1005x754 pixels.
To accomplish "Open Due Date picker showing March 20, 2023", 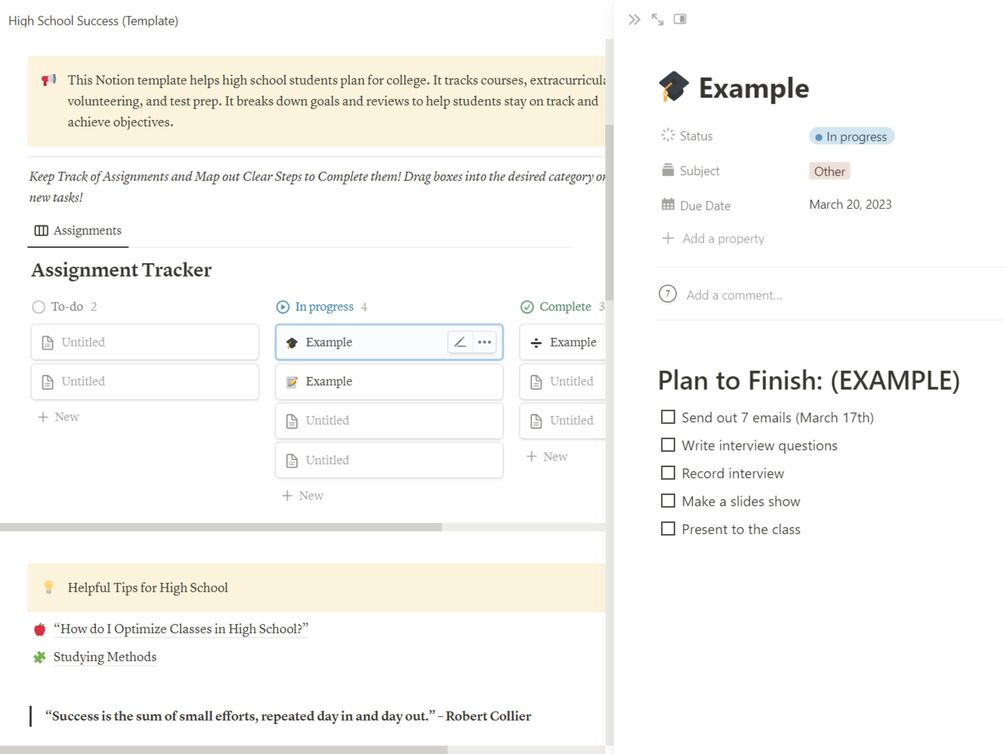I will coord(850,205).
